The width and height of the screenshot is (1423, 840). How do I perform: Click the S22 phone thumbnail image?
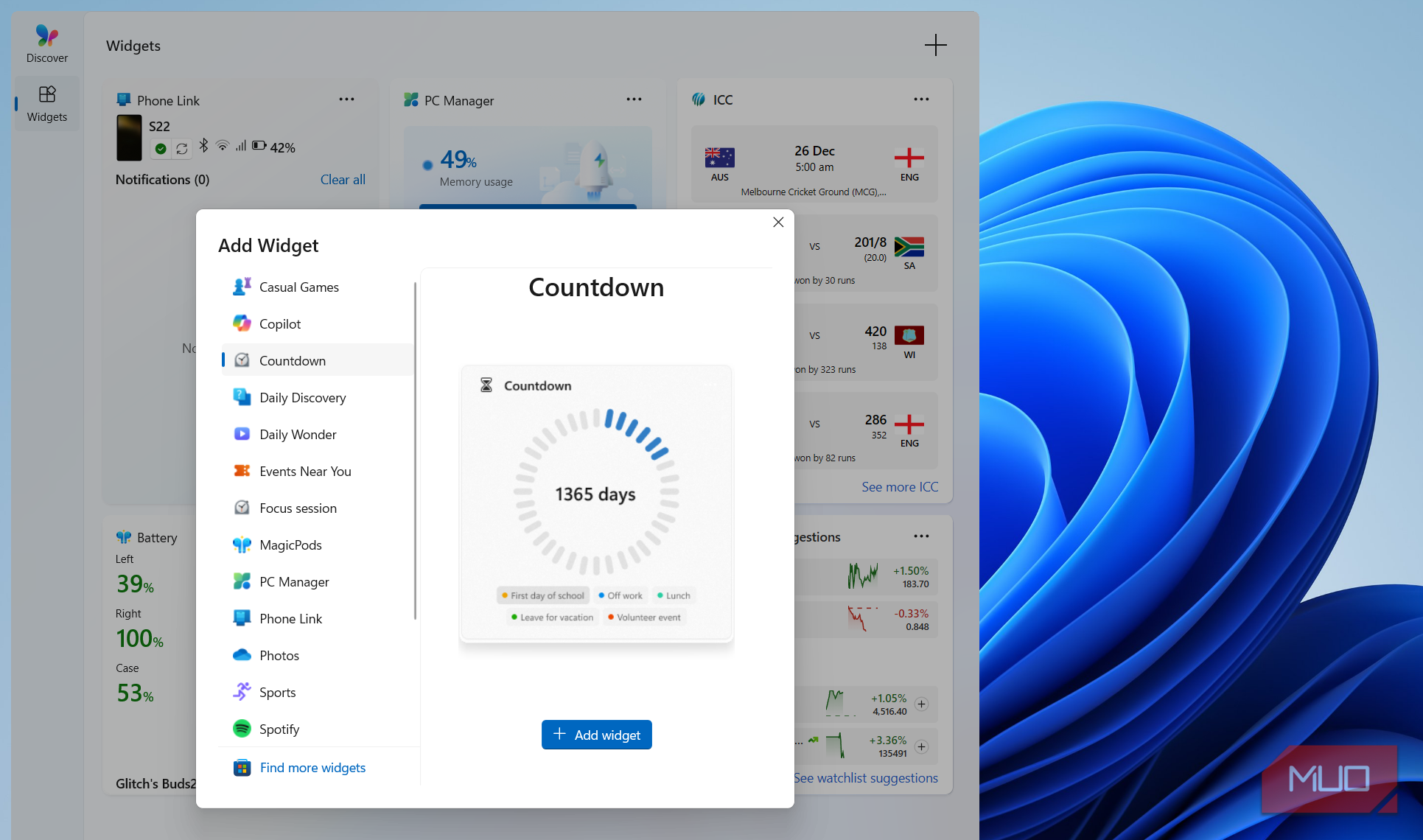pyautogui.click(x=129, y=138)
